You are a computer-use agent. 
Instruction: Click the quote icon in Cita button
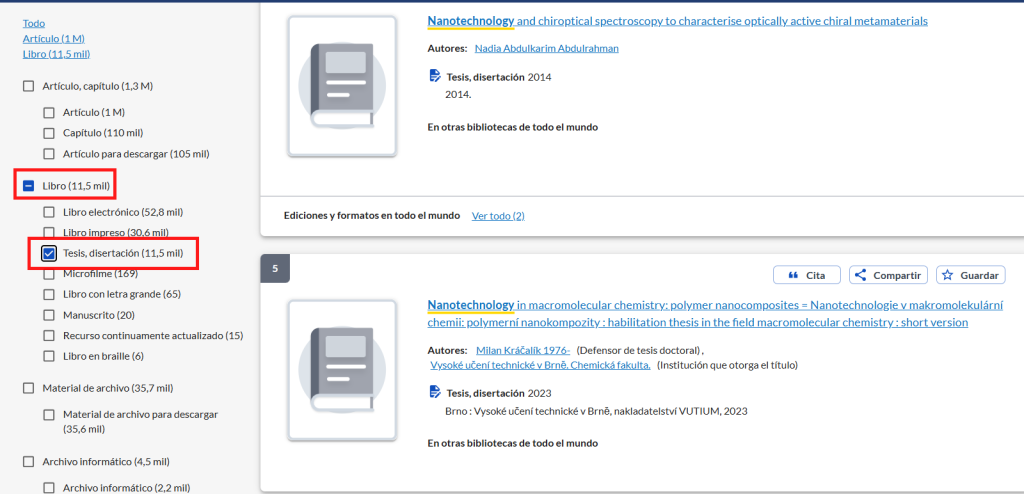[x=793, y=276]
